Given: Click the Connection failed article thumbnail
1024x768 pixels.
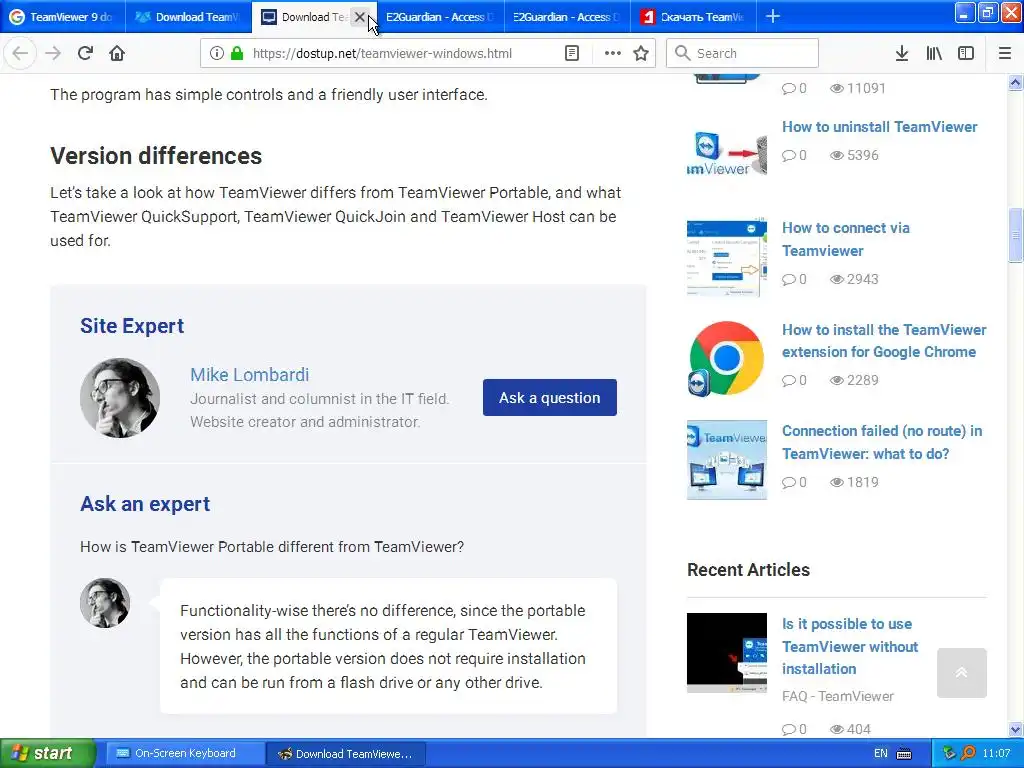Looking at the screenshot, I should (x=727, y=460).
